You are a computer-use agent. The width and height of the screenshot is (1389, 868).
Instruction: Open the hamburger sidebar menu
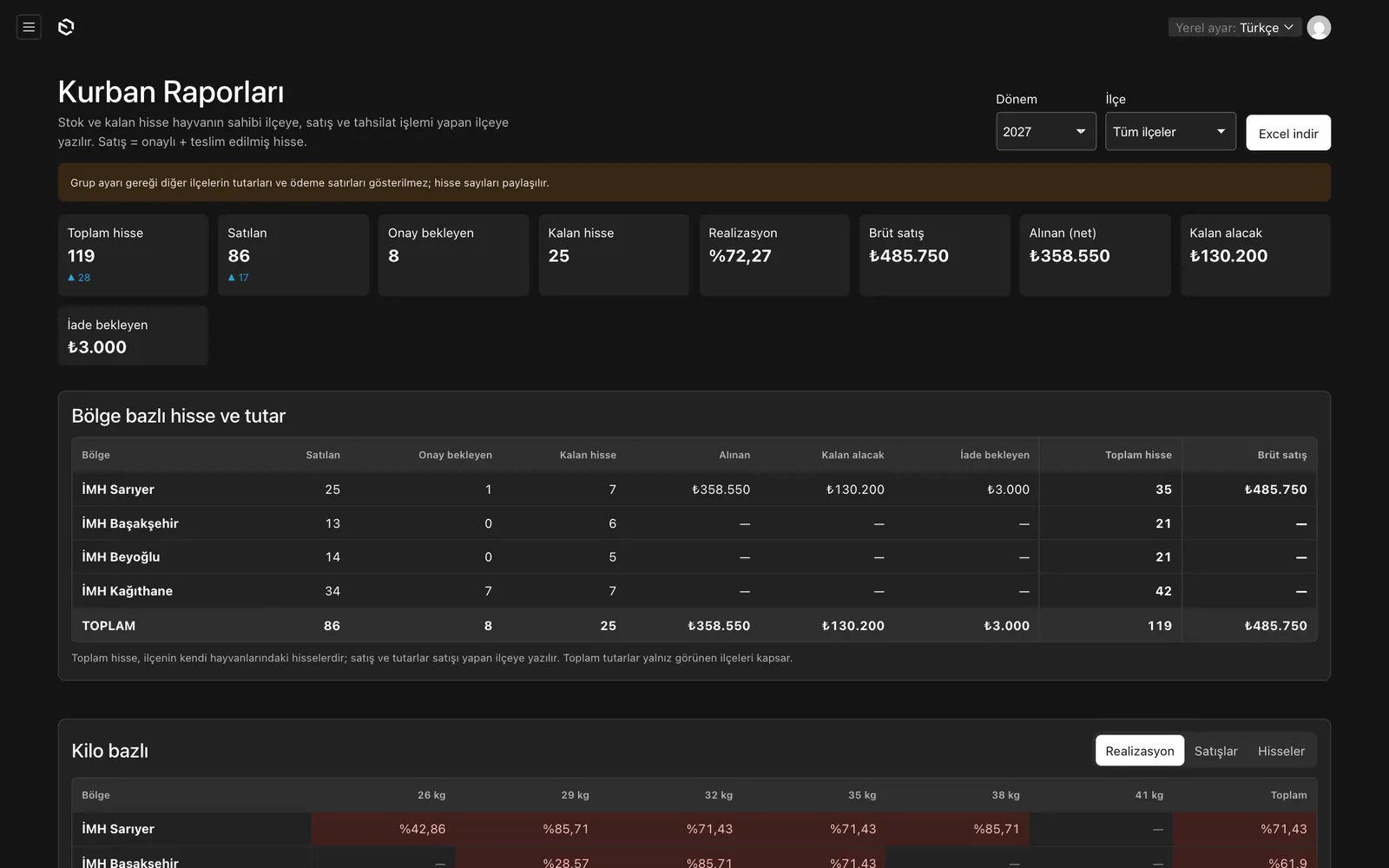click(x=29, y=27)
